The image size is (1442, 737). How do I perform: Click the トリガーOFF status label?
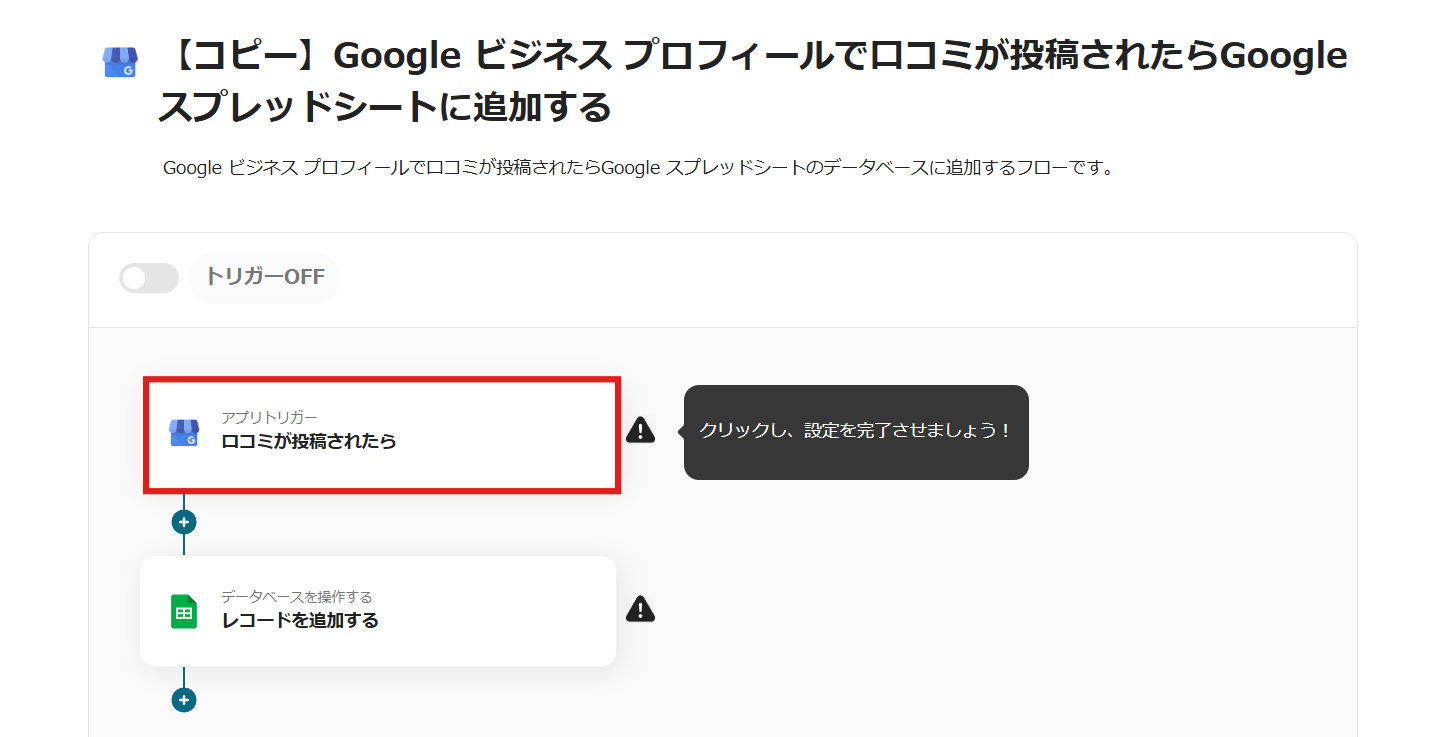click(265, 277)
